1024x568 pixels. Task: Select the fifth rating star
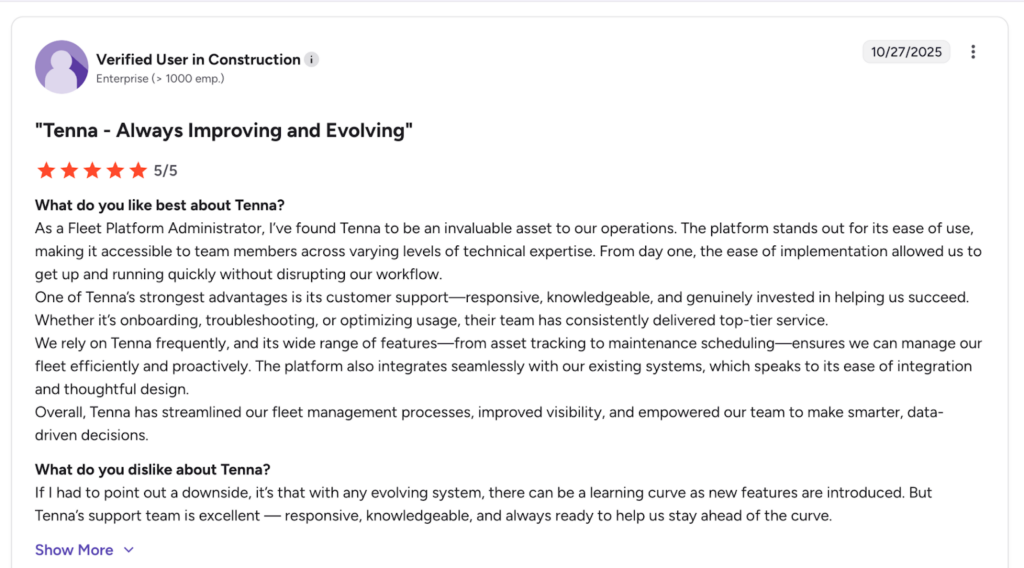pyautogui.click(x=140, y=170)
